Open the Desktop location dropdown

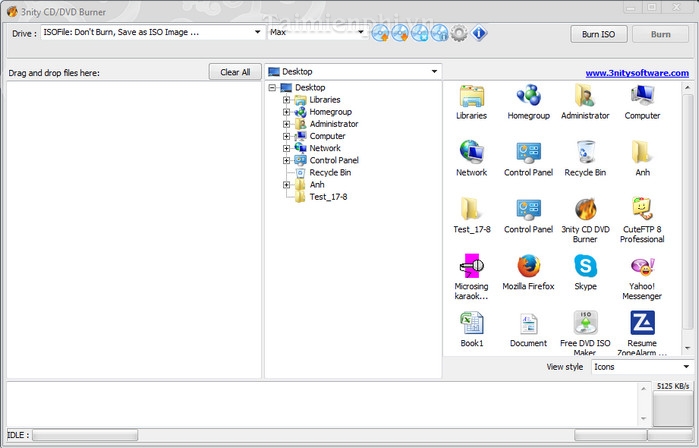pyautogui.click(x=353, y=72)
